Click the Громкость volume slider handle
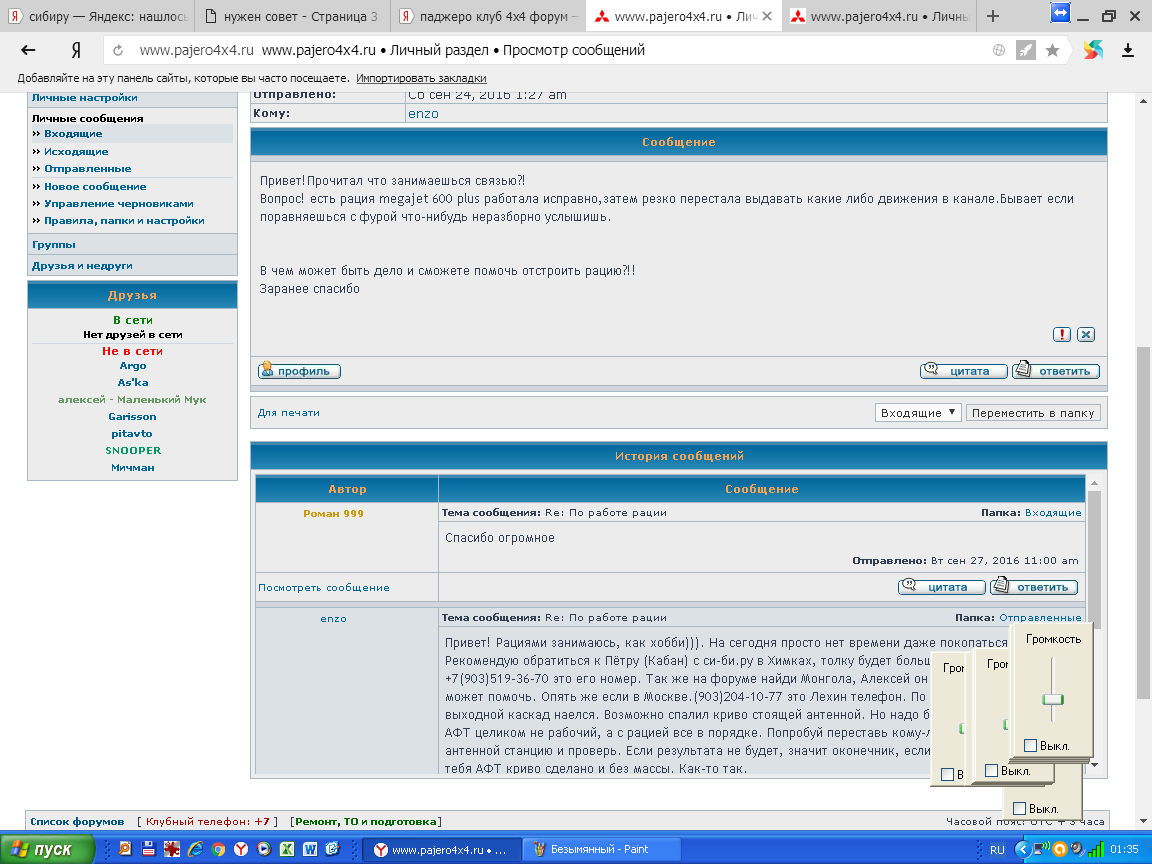This screenshot has height=864, width=1152. [1054, 699]
